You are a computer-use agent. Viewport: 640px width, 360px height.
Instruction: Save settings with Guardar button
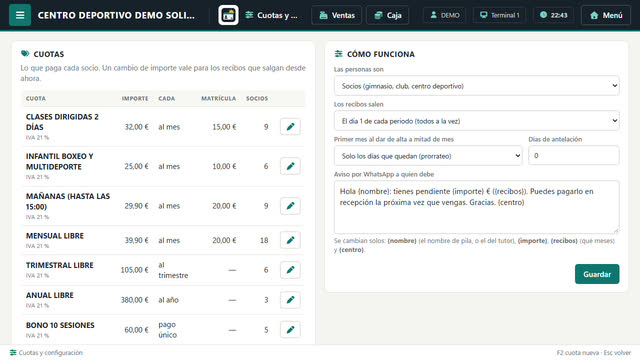click(597, 274)
